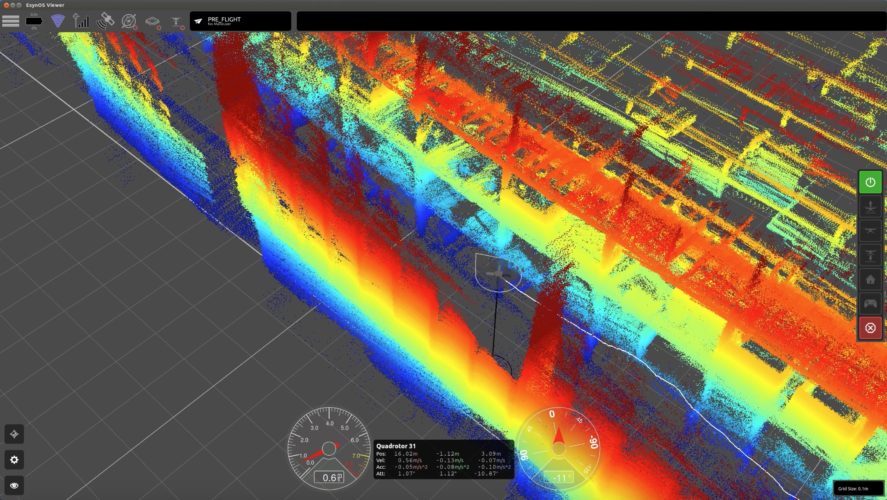887x500 pixels.
Task: Click the Acc telemetry row
Action: (444, 467)
